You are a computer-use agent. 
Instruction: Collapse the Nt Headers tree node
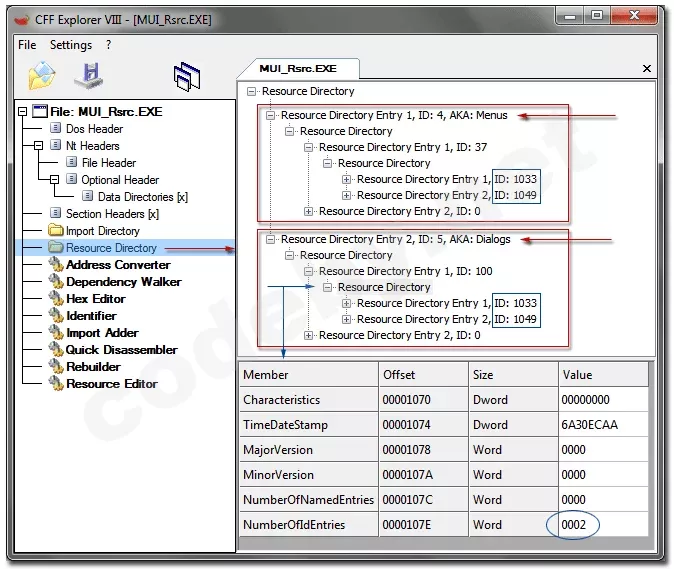click(x=38, y=146)
